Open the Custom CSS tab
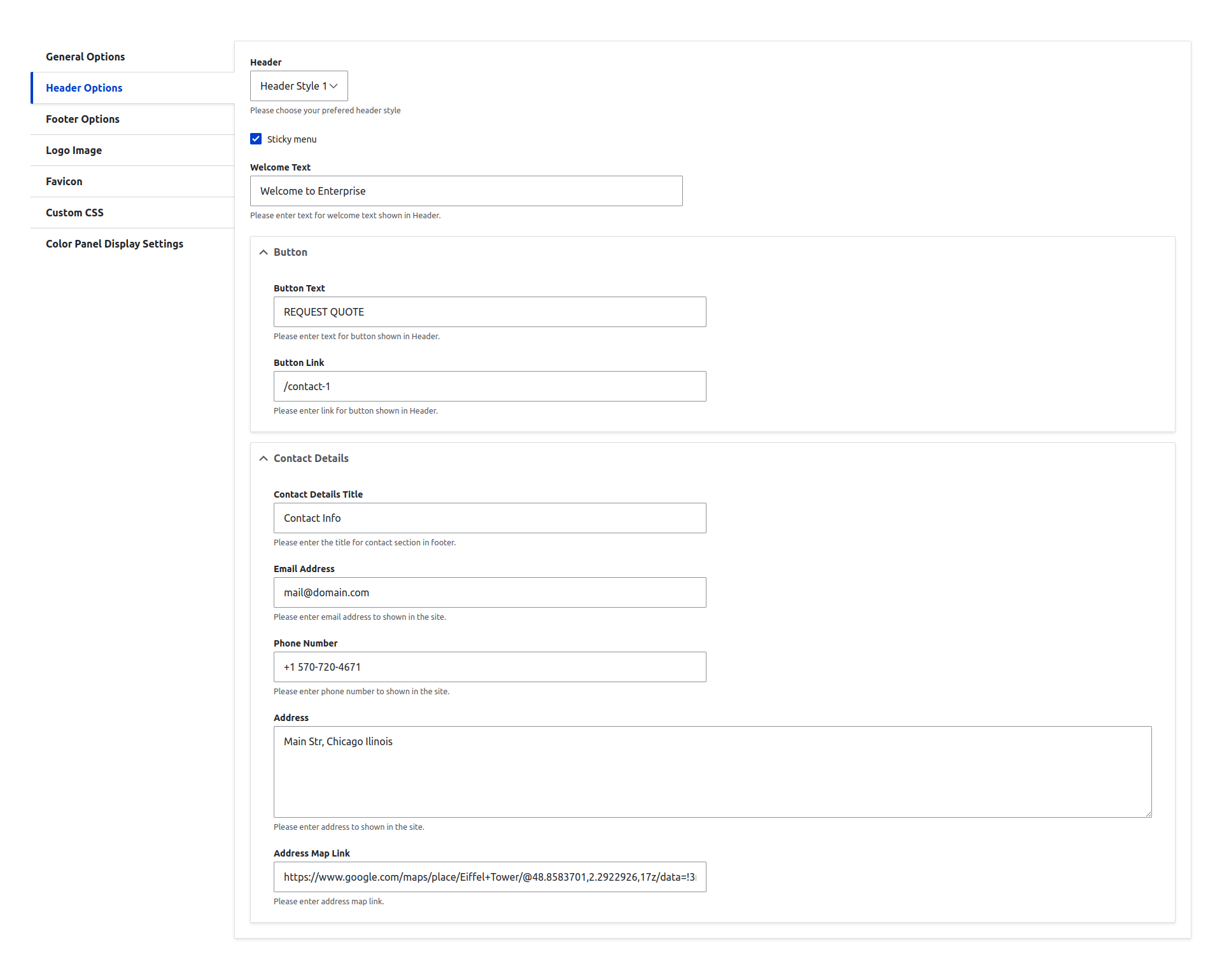 (x=74, y=213)
